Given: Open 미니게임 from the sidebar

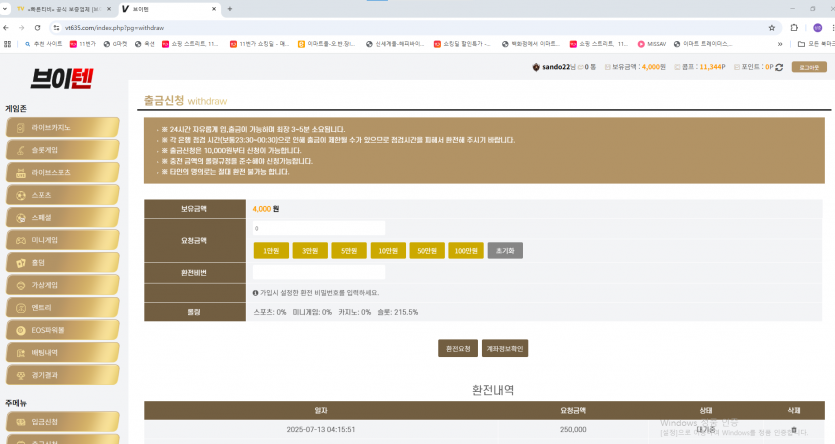Looking at the screenshot, I should click(x=62, y=240).
